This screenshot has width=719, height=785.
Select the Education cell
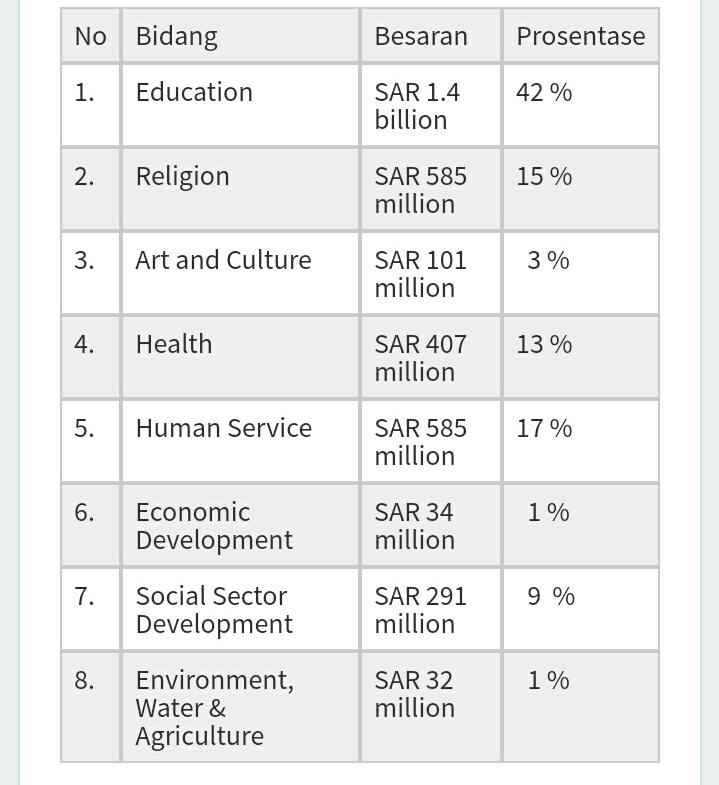[240, 106]
